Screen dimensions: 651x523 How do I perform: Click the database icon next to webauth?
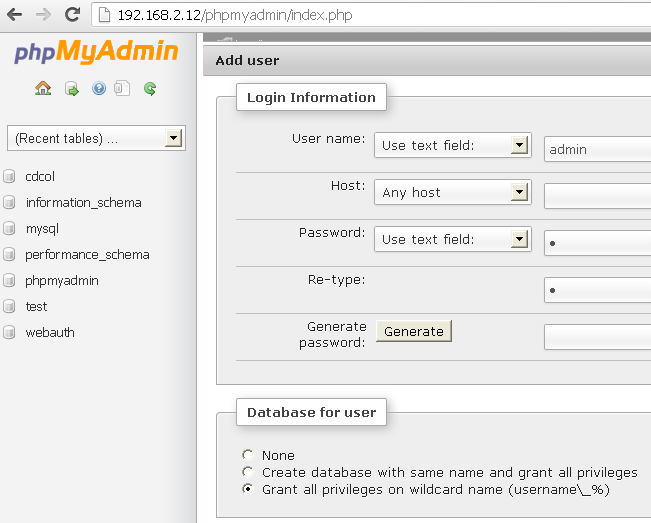pyautogui.click(x=10, y=333)
